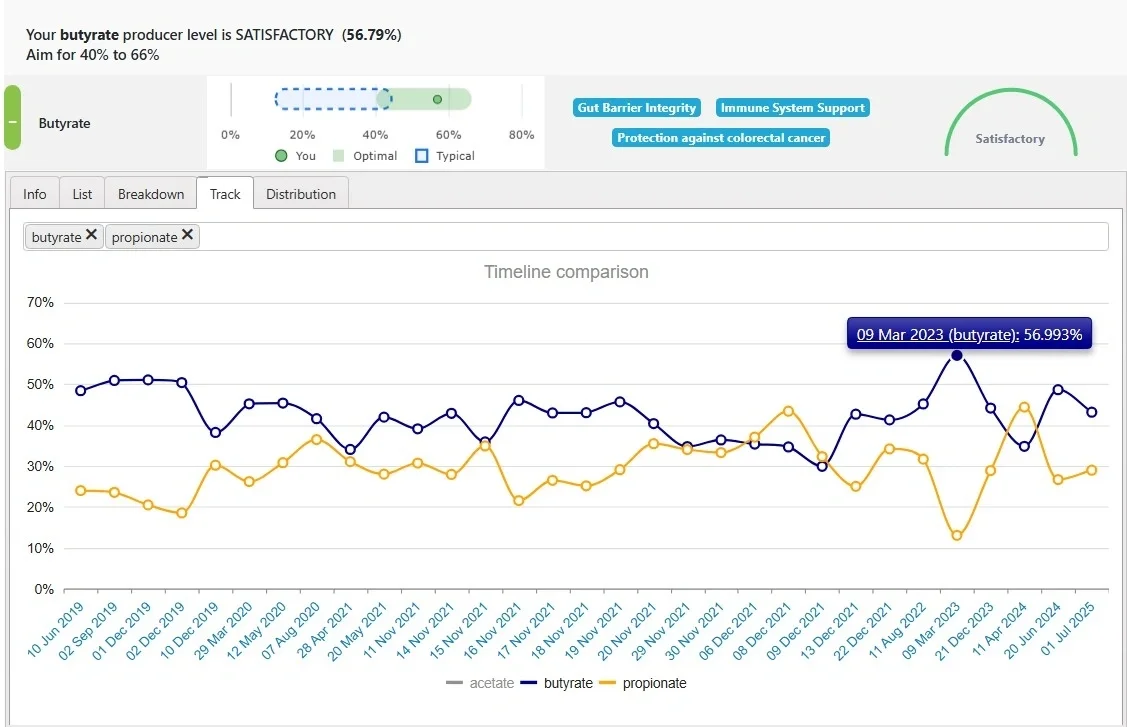The image size is (1127, 727).
Task: Click the Gut Barrier Integrity badge
Action: tap(636, 108)
